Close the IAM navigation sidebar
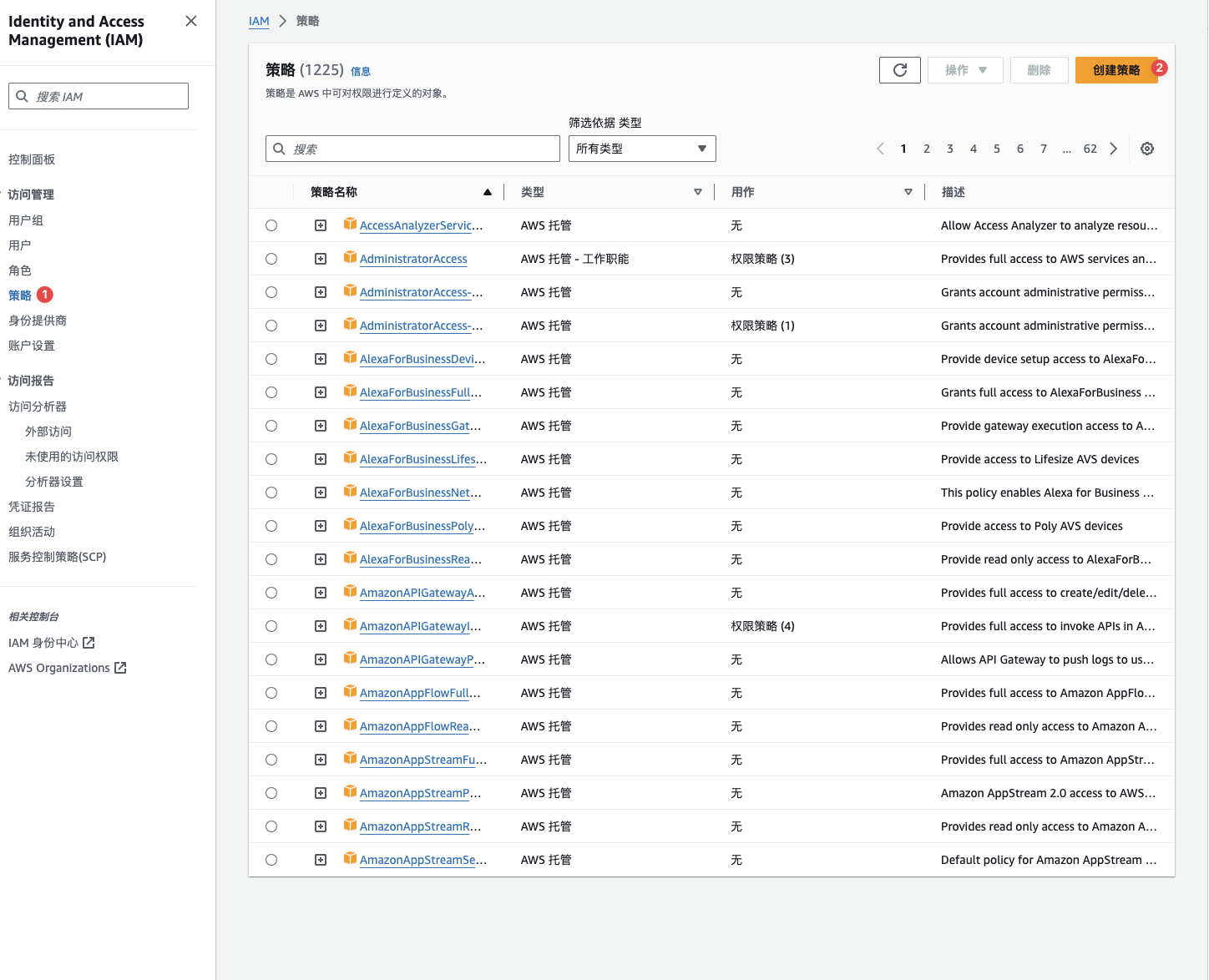This screenshot has height=980, width=1209. [191, 21]
